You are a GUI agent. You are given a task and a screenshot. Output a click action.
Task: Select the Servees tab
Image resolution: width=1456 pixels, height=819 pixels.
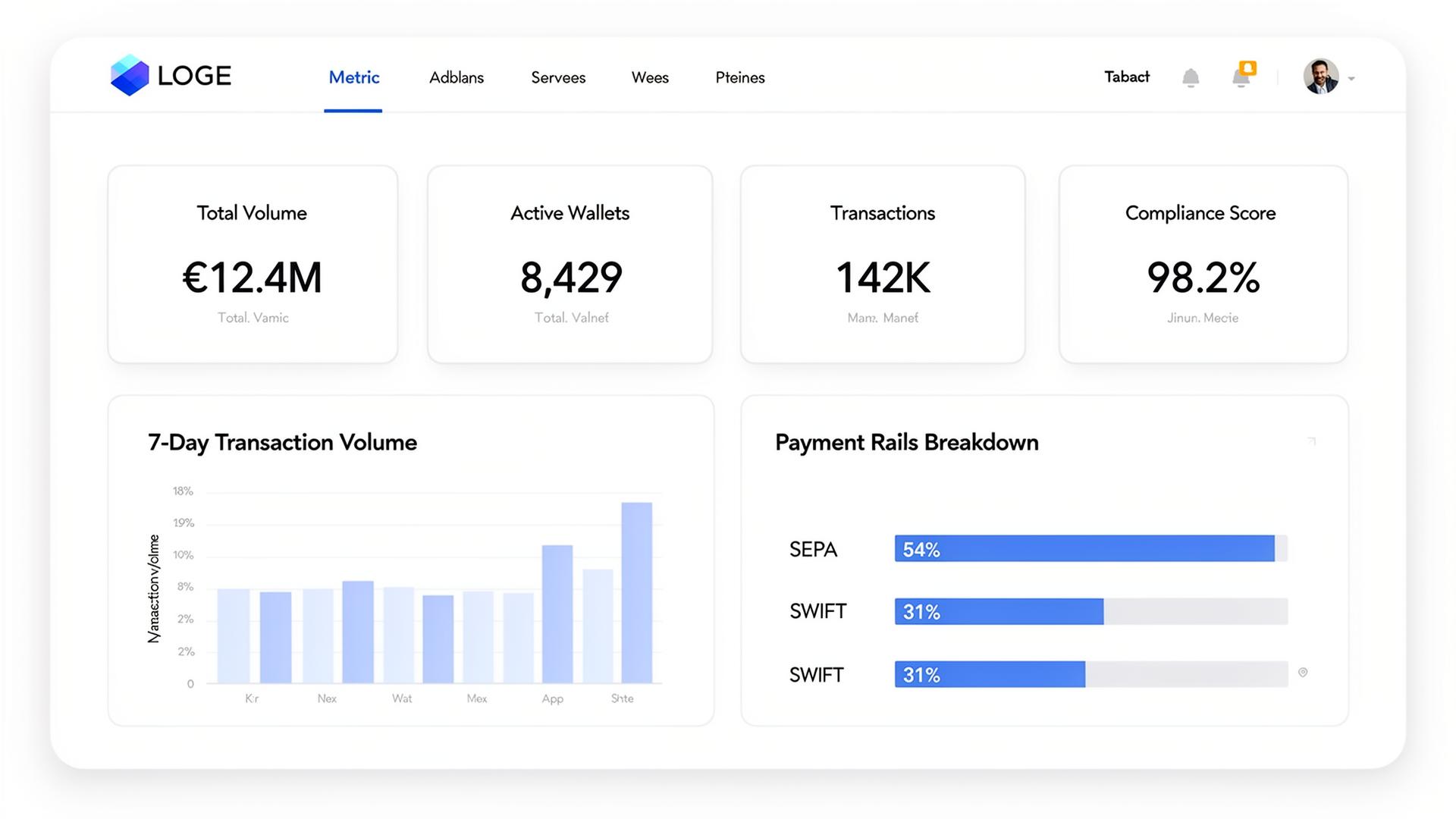(558, 77)
